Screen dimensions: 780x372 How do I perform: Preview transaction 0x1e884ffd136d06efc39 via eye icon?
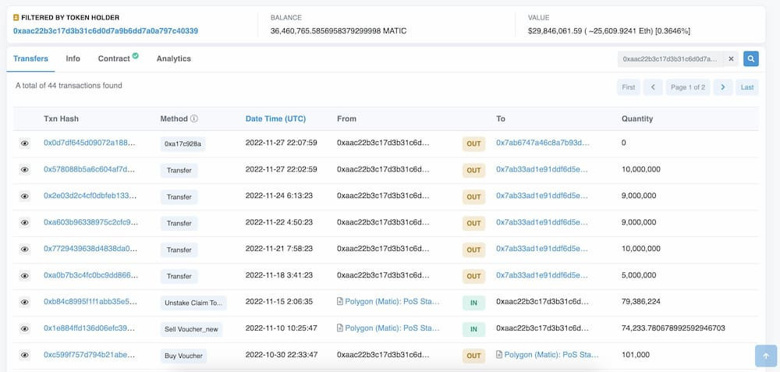(25, 328)
